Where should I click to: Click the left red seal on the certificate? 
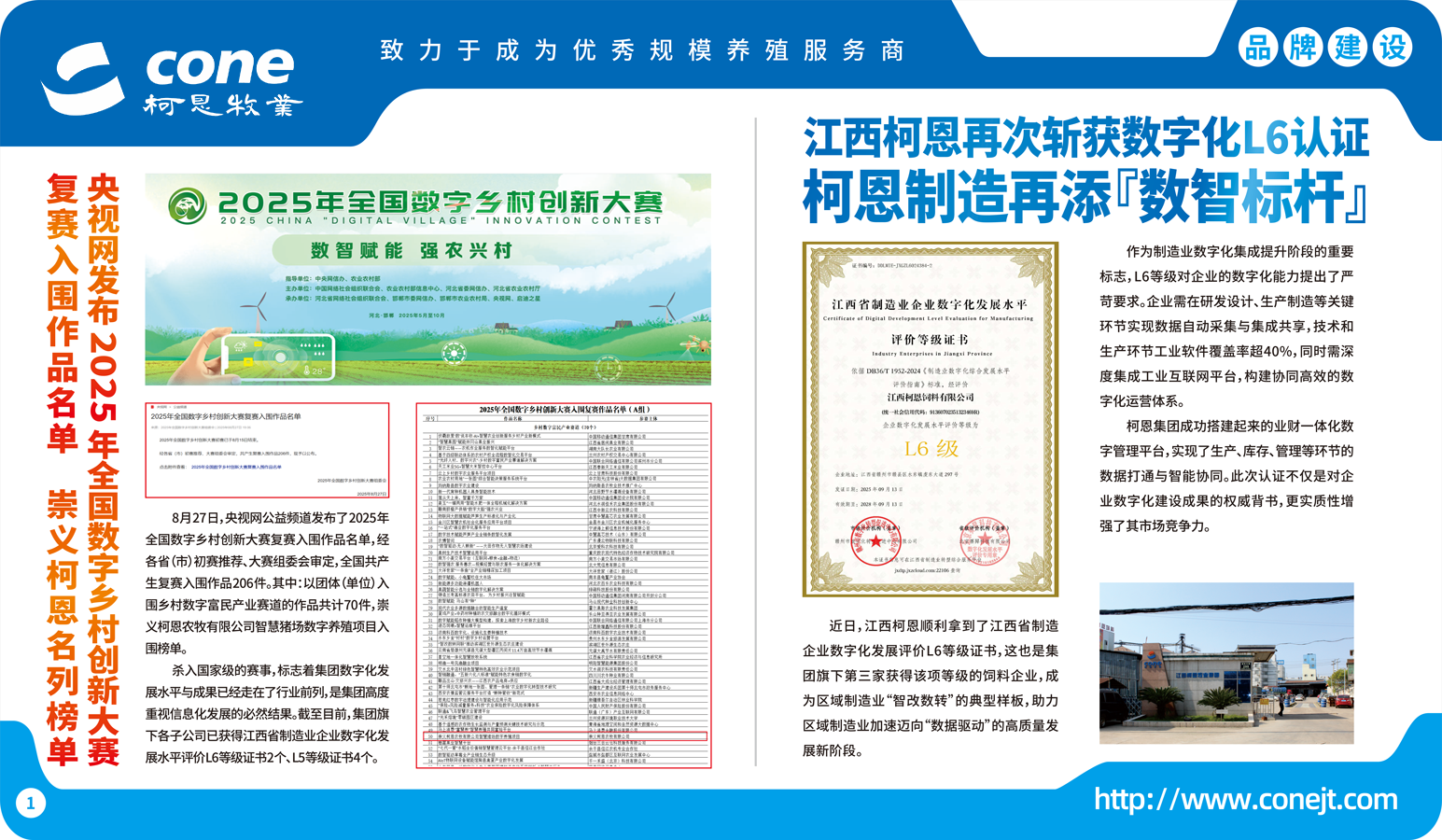point(875,540)
